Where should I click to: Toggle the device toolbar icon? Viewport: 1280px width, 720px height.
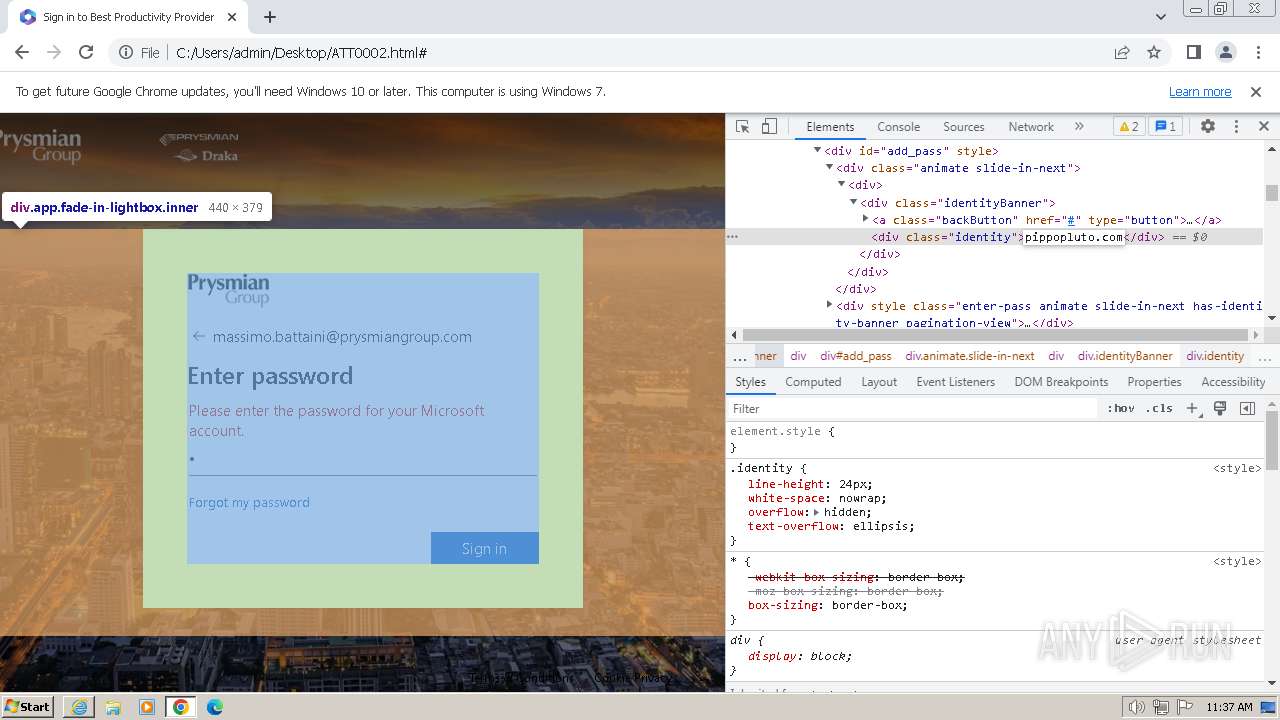tap(769, 127)
